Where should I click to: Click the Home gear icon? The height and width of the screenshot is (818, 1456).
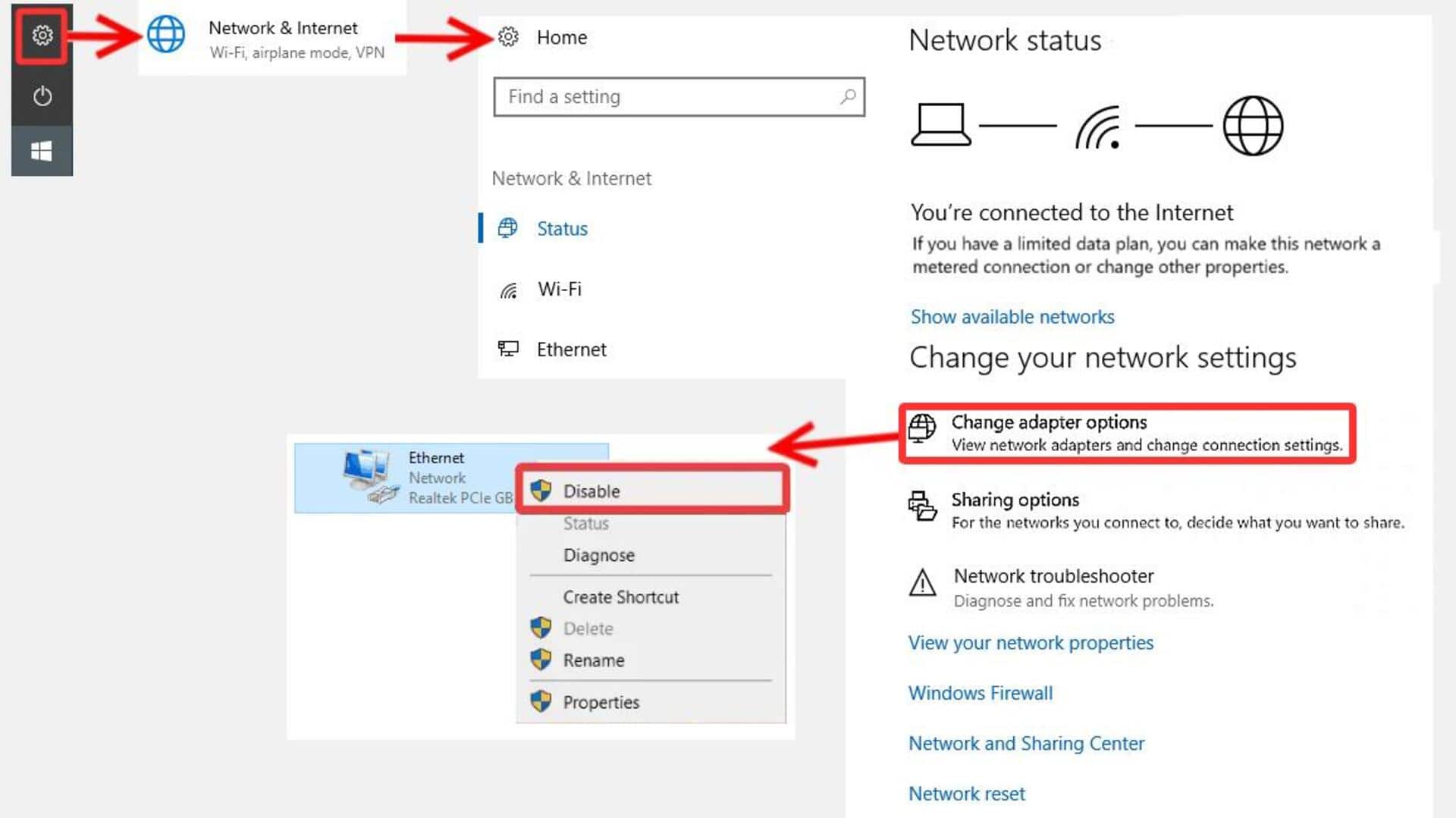508,36
